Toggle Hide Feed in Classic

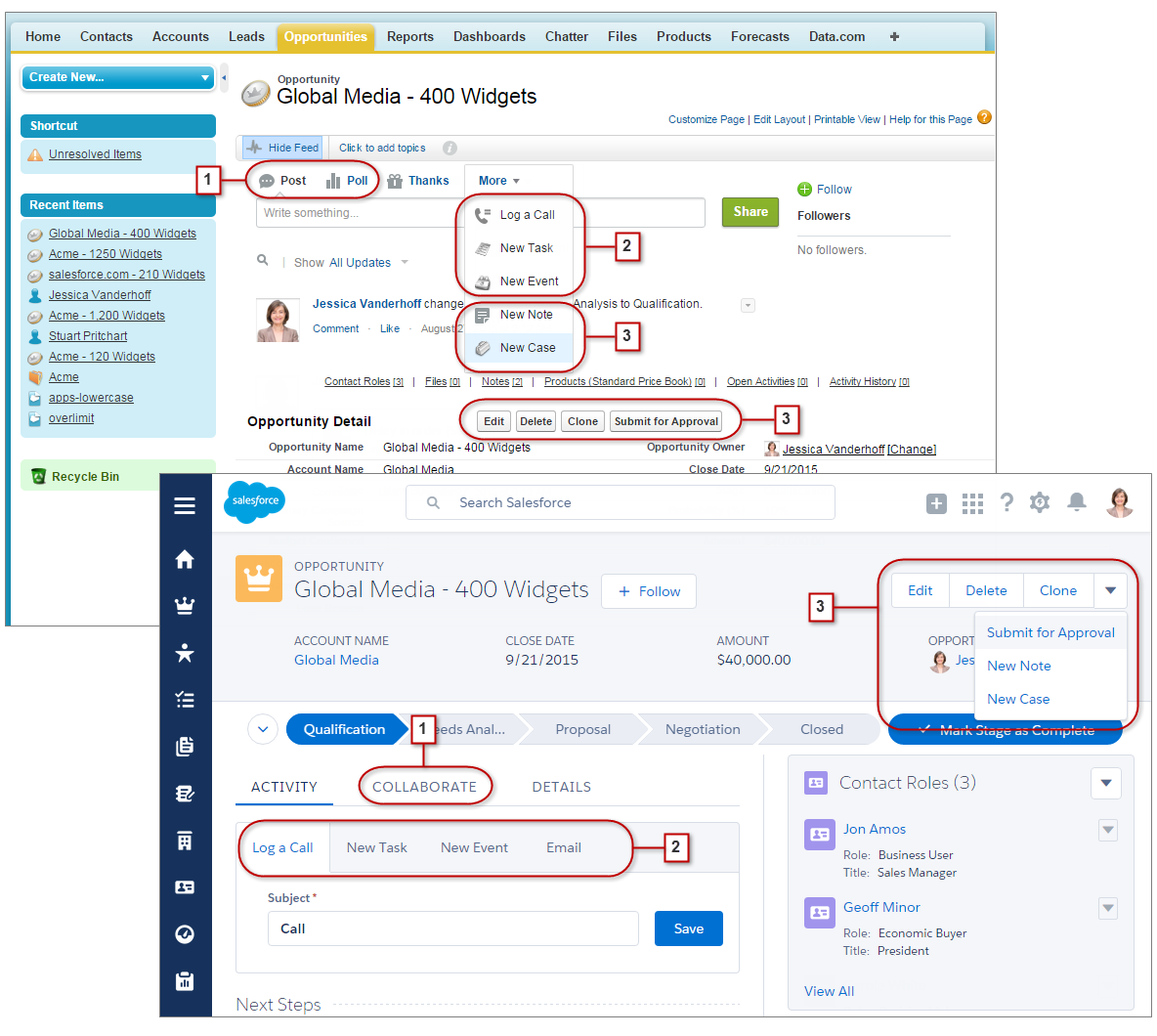pyautogui.click(x=282, y=148)
